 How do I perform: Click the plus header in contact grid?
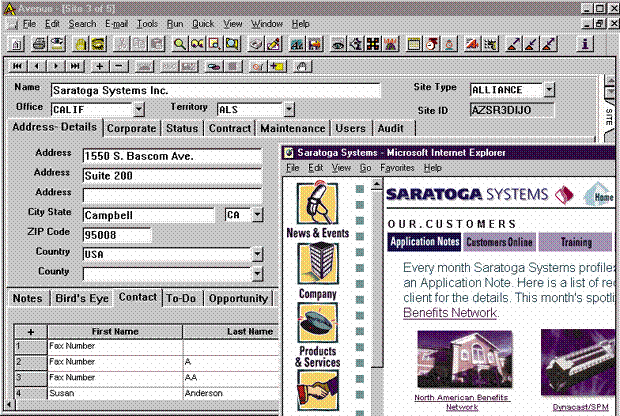(31, 332)
